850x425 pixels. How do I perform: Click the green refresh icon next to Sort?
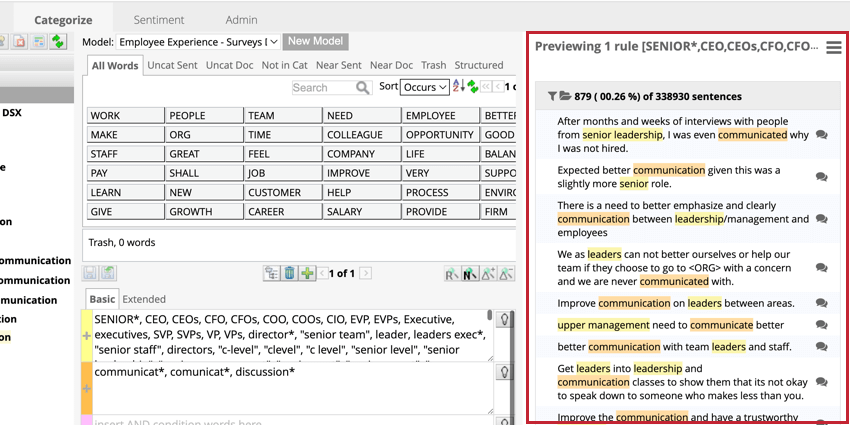(472, 87)
